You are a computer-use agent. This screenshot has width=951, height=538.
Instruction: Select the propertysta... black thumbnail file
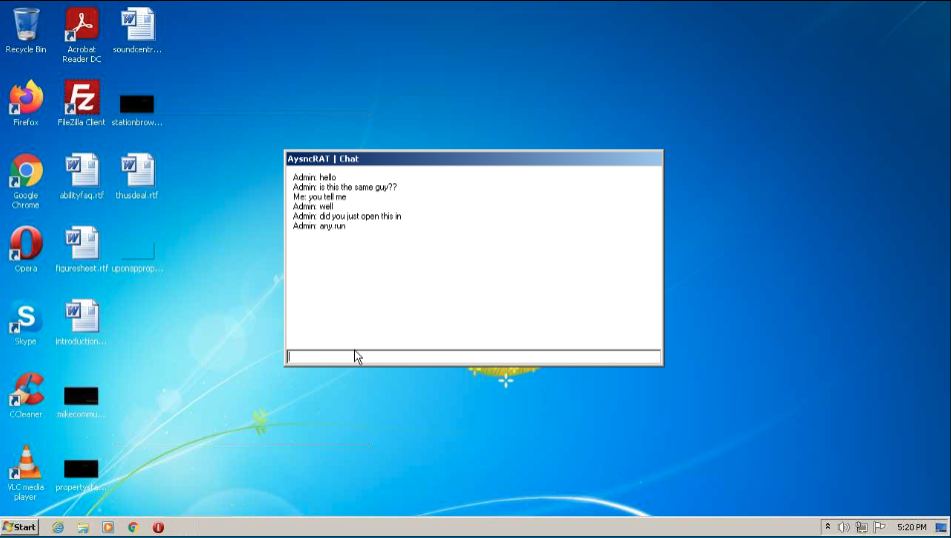(x=81, y=475)
